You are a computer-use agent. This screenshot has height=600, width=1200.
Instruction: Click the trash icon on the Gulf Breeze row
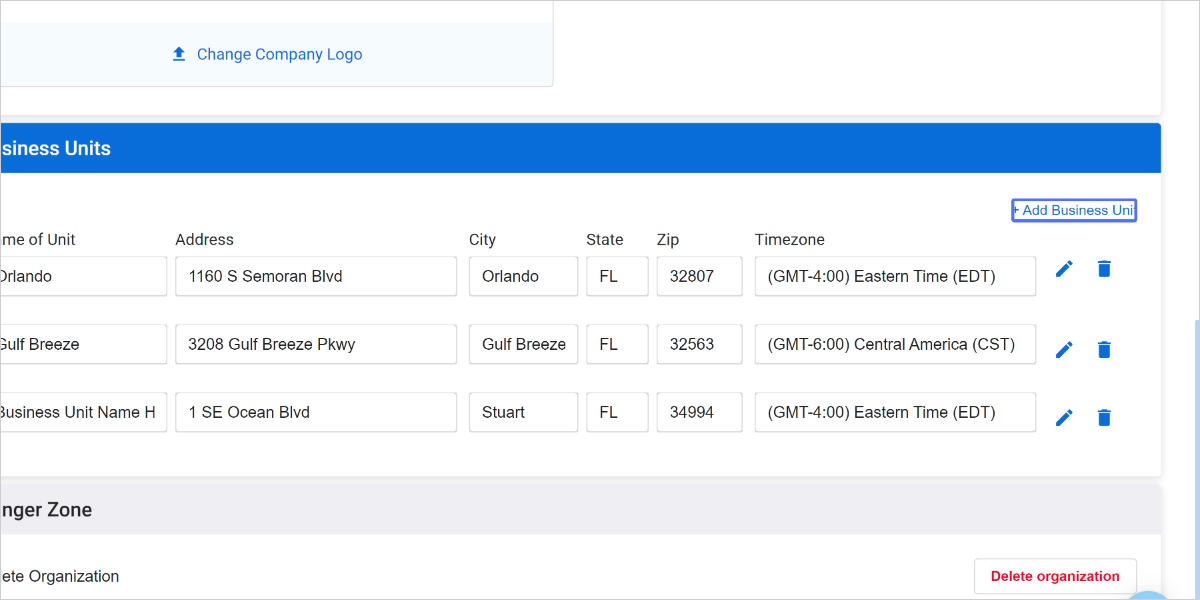coord(1104,349)
